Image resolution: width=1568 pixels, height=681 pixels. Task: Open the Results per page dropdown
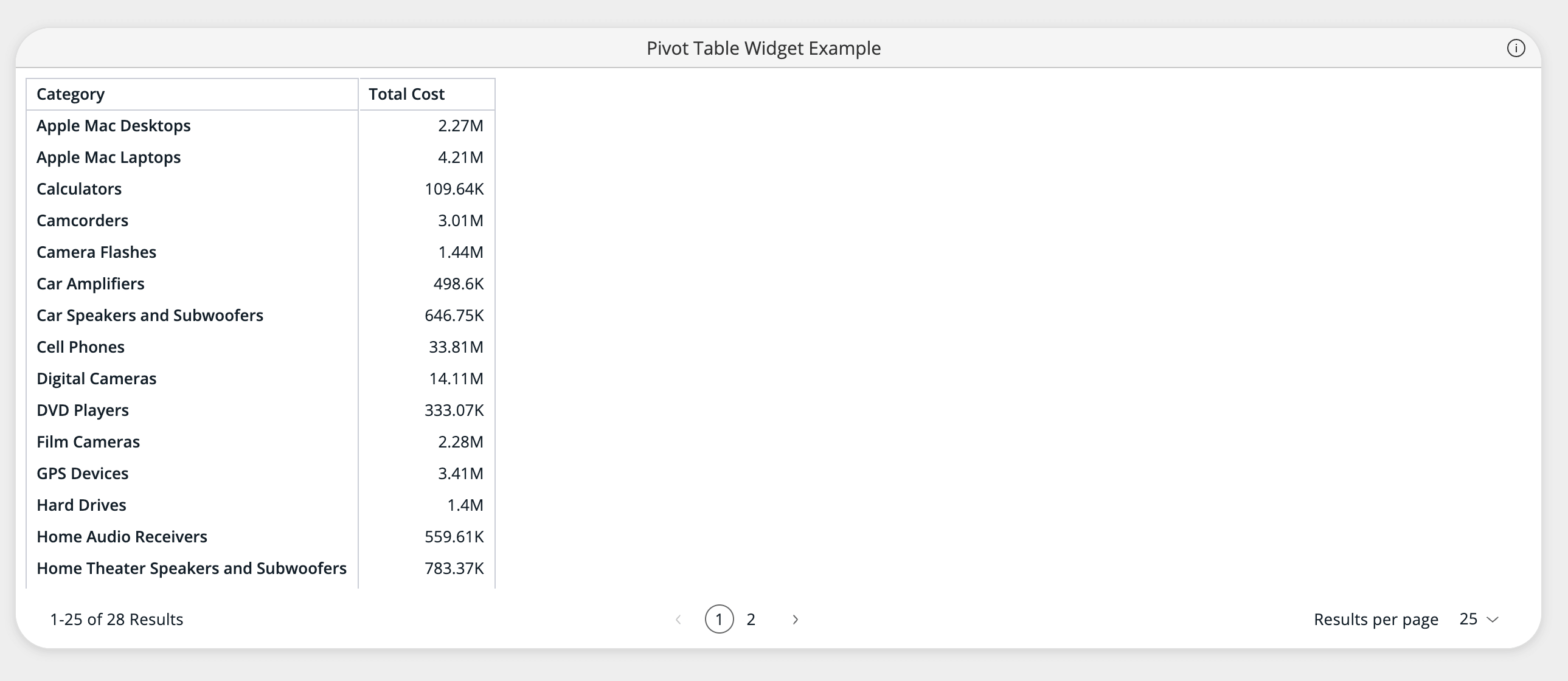pos(1479,620)
